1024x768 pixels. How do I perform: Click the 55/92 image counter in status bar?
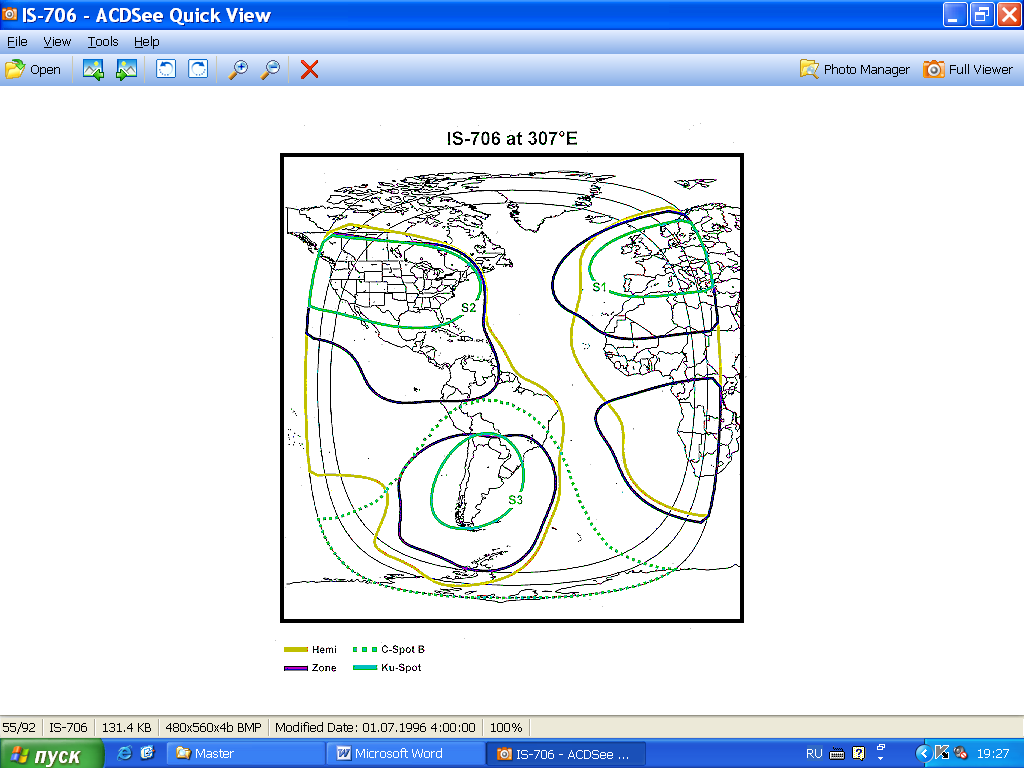point(19,728)
